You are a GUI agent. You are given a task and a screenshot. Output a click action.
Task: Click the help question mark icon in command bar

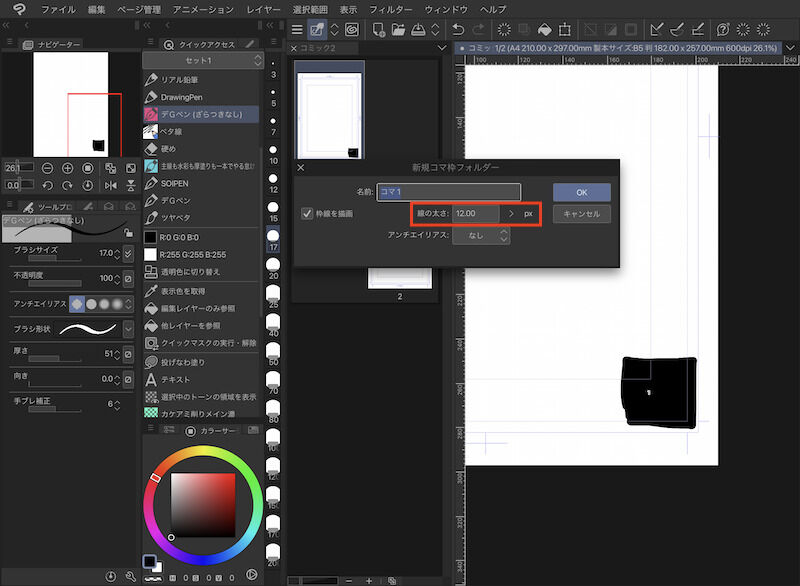click(x=722, y=30)
